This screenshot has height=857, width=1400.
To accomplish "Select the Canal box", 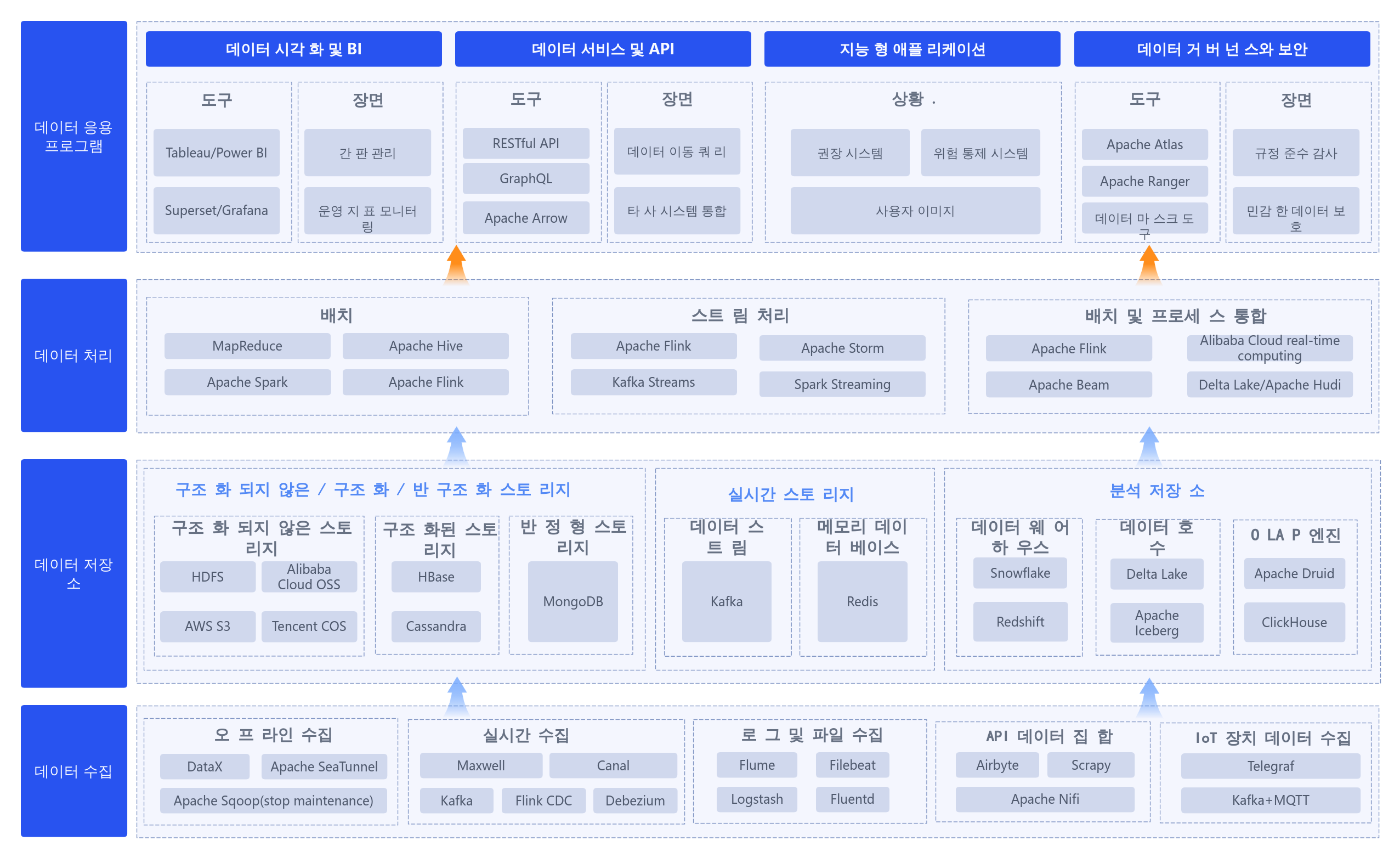I will coord(613,765).
